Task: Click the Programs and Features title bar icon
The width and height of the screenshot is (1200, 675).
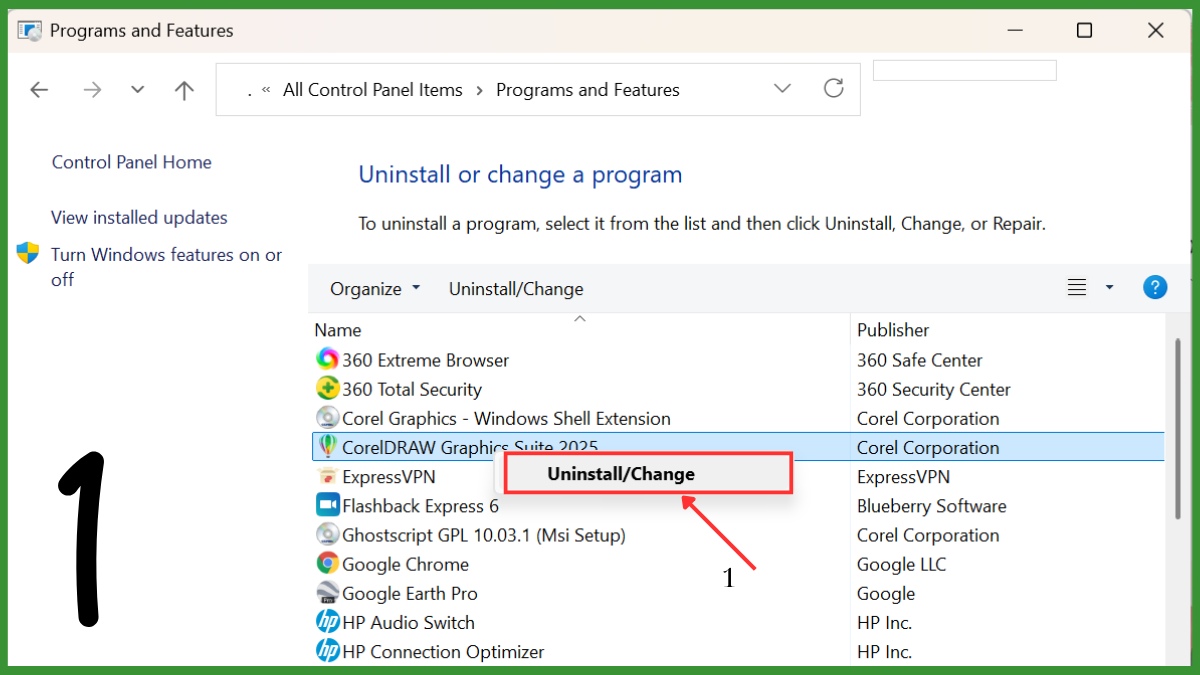Action: tap(30, 30)
